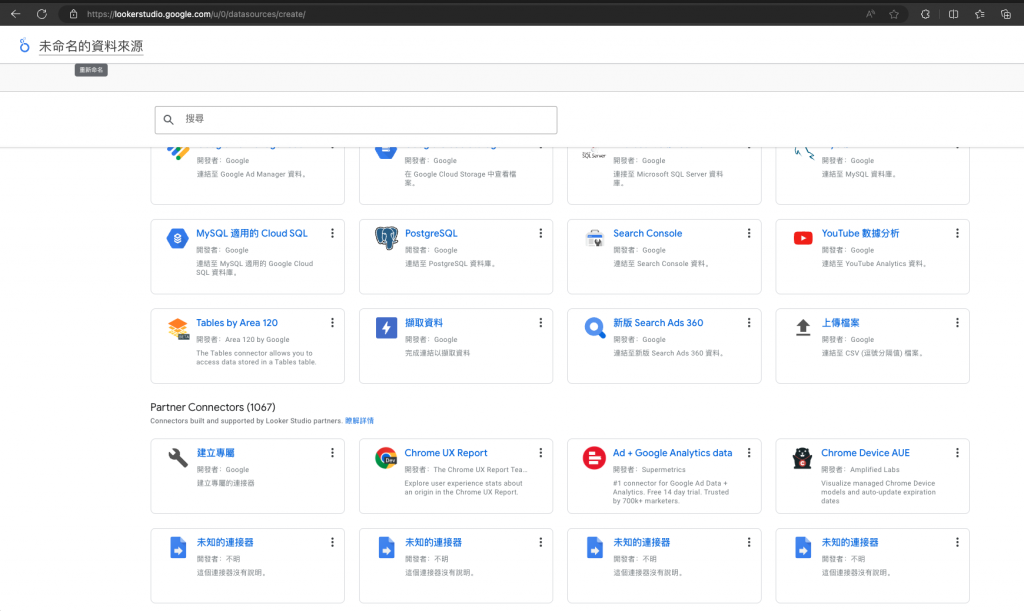Select the Tables by Area 120 title
The image size is (1024, 611).
[236, 322]
